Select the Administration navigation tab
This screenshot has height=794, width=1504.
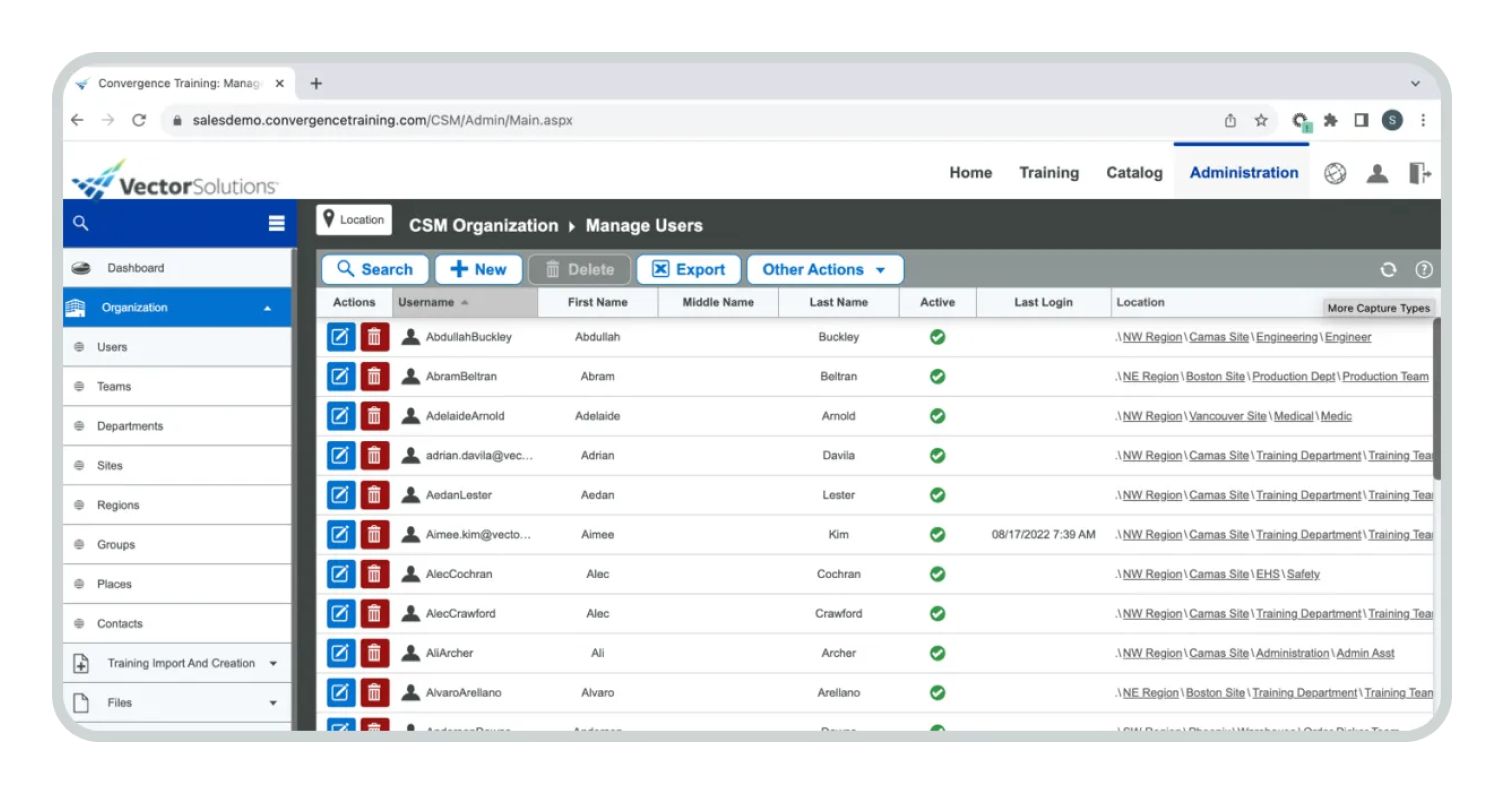coord(1244,173)
